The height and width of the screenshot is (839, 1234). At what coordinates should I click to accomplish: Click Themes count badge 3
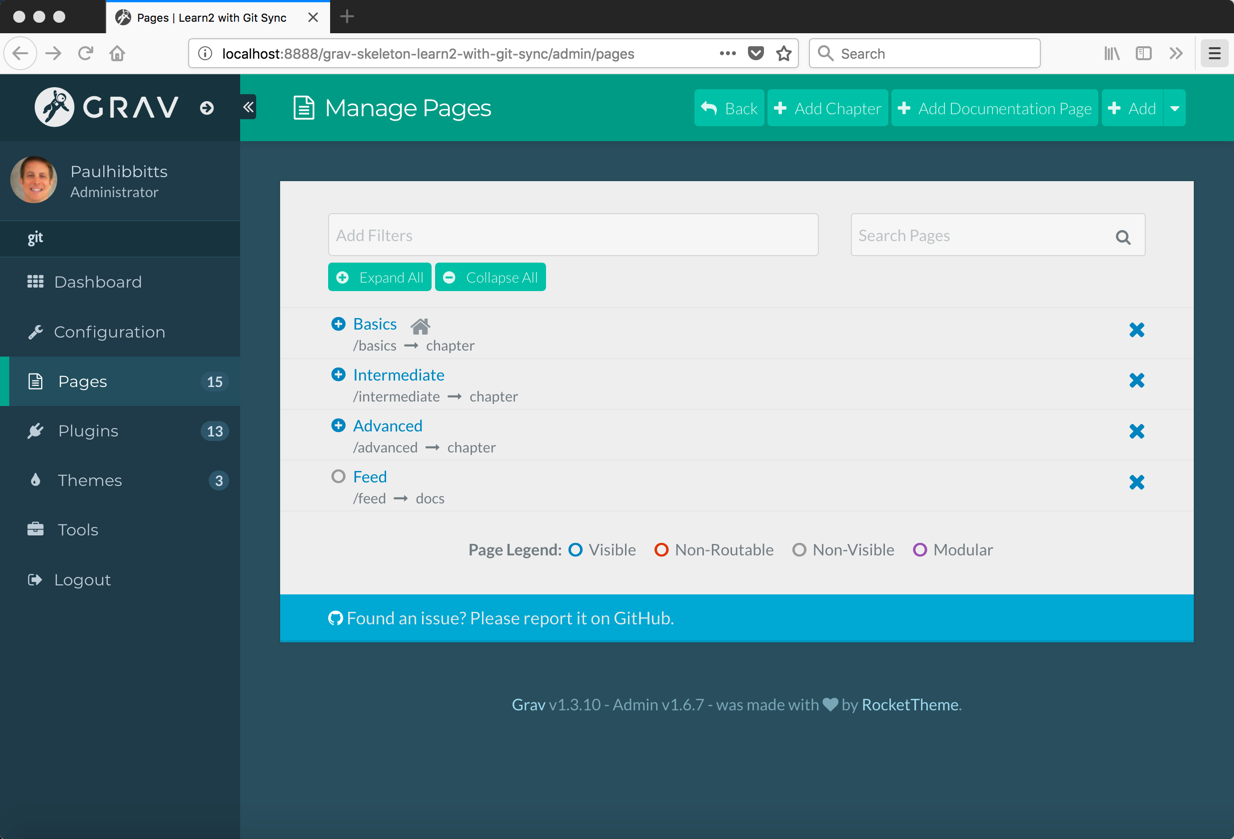coord(218,481)
